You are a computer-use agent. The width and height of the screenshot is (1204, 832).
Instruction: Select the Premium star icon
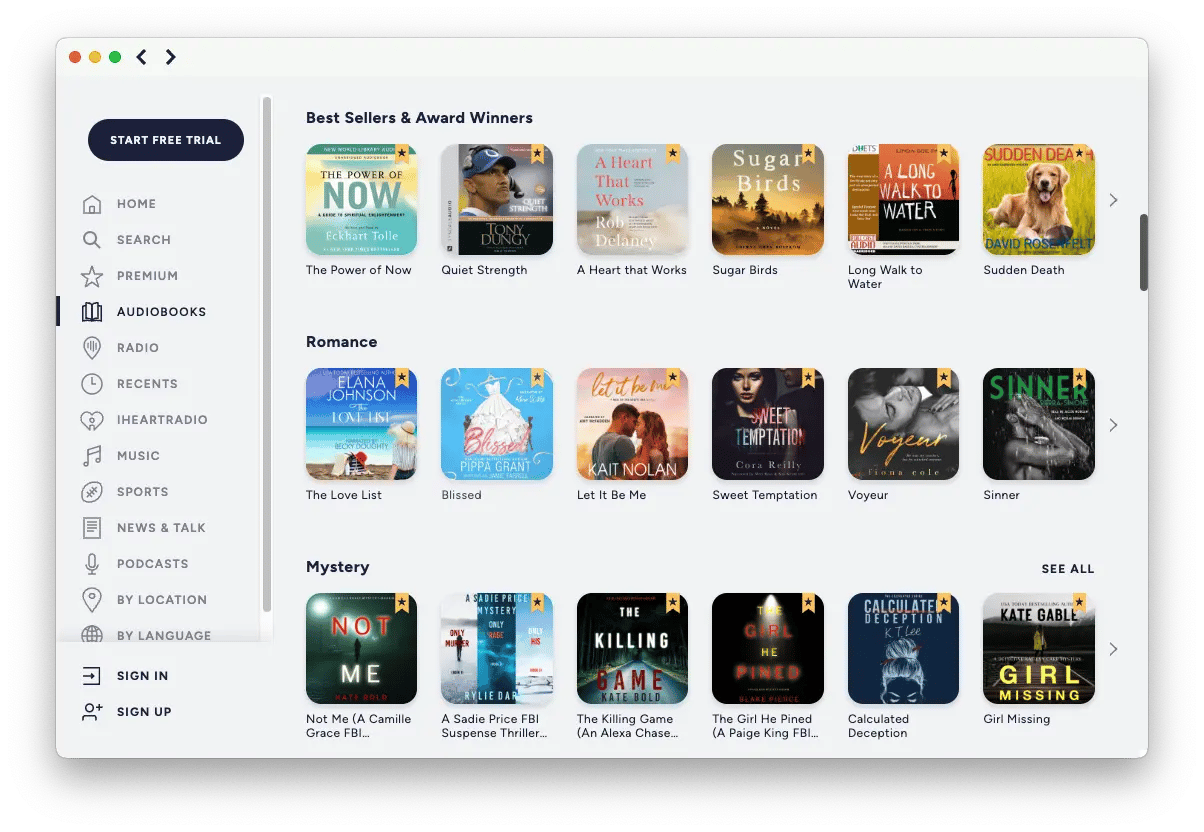[x=92, y=276]
